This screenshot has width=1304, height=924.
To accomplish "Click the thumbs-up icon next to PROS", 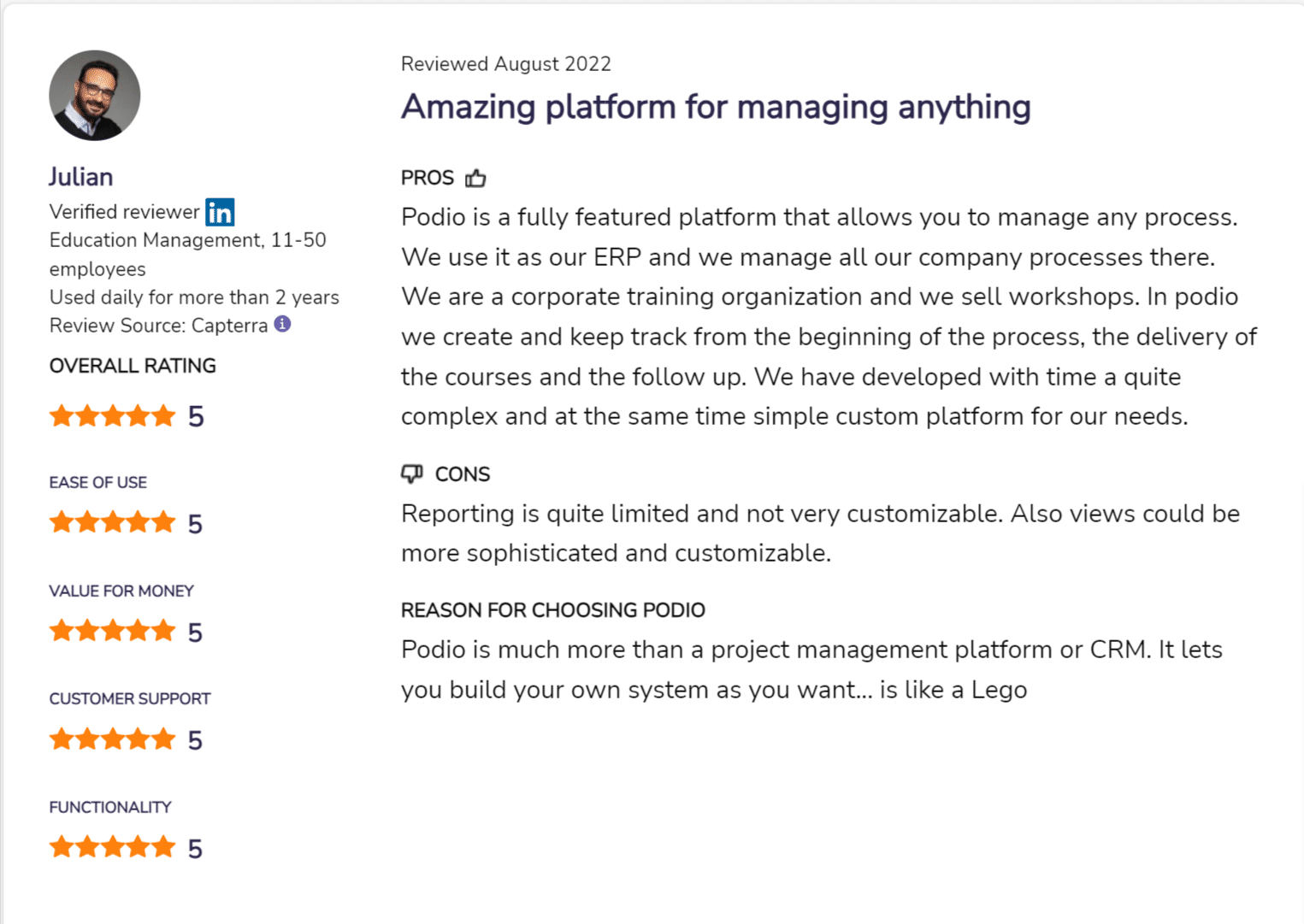I will pos(475,178).
